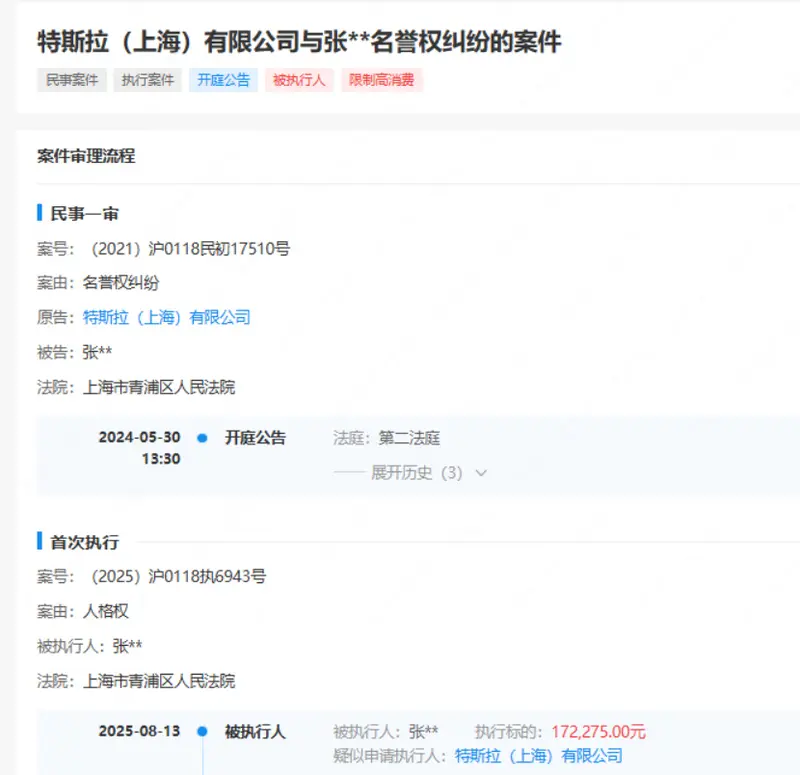The height and width of the screenshot is (775, 800).
Task: Click the 民事一审 section label
Action: 68,212
